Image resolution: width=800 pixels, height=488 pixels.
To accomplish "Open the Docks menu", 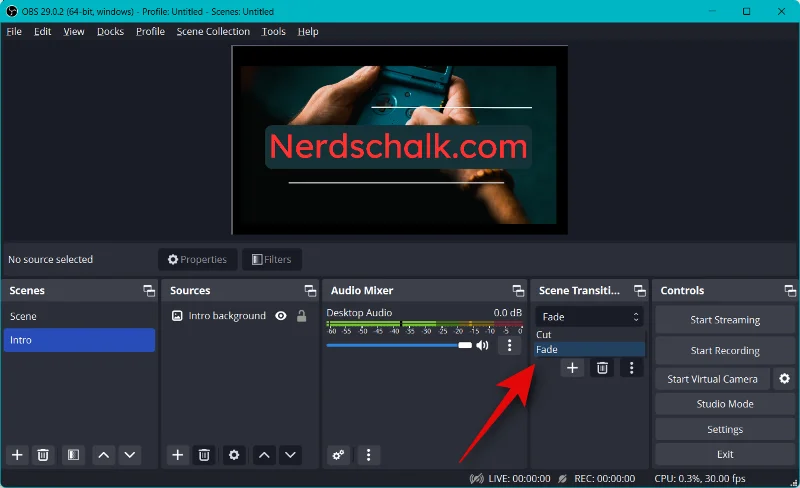I will pos(110,32).
